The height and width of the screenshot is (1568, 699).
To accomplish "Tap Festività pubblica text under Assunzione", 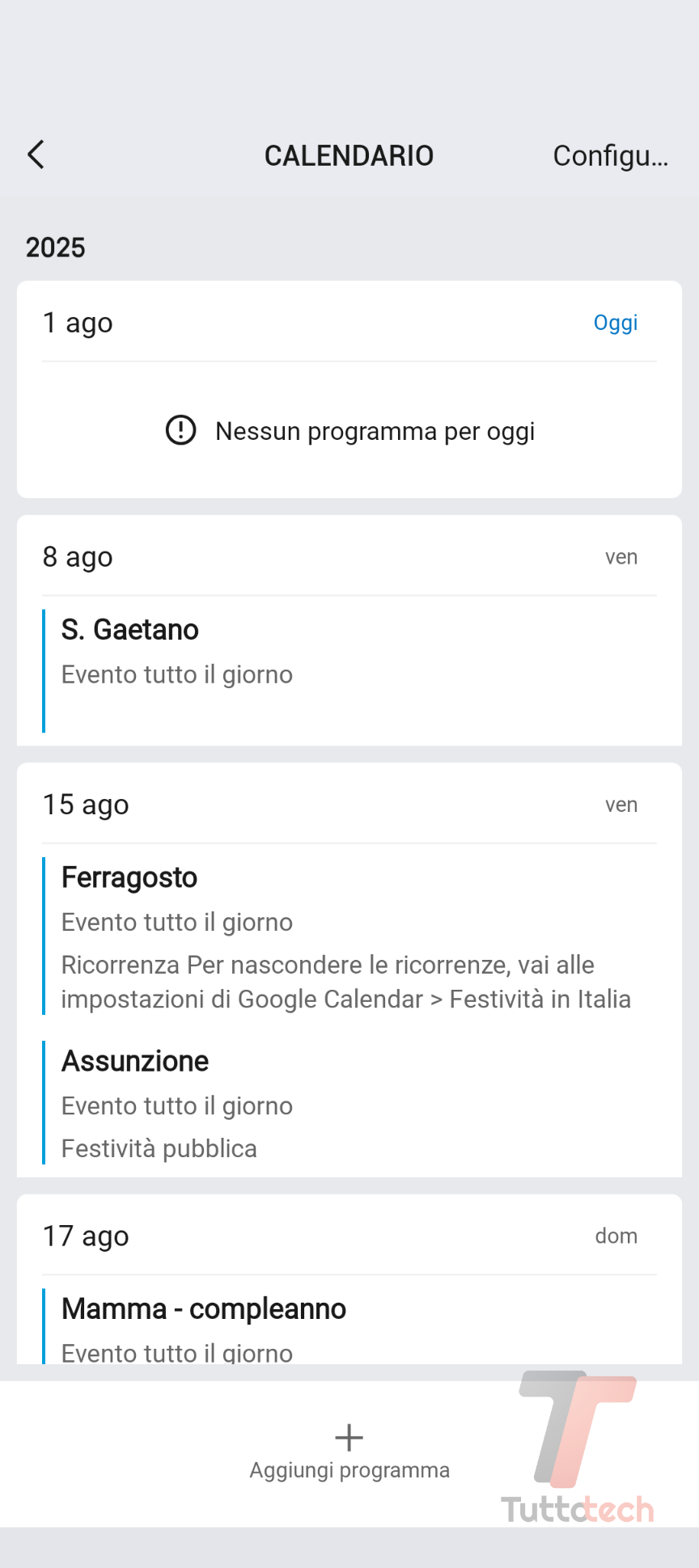I will pyautogui.click(x=159, y=1148).
